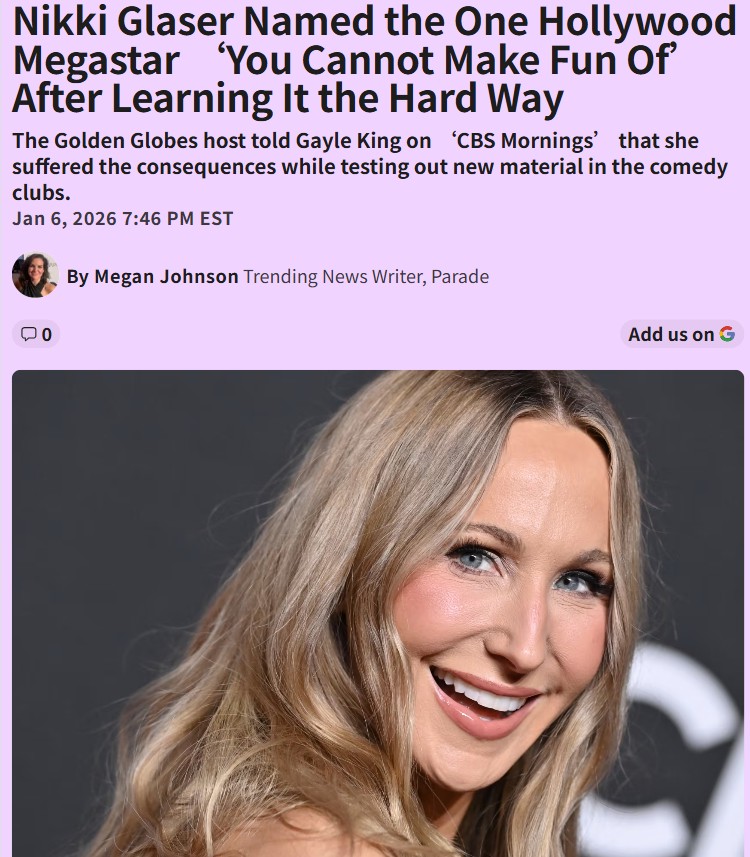Image resolution: width=750 pixels, height=857 pixels.
Task: Open Megan Johnson's author avatar photo
Action: 35,275
